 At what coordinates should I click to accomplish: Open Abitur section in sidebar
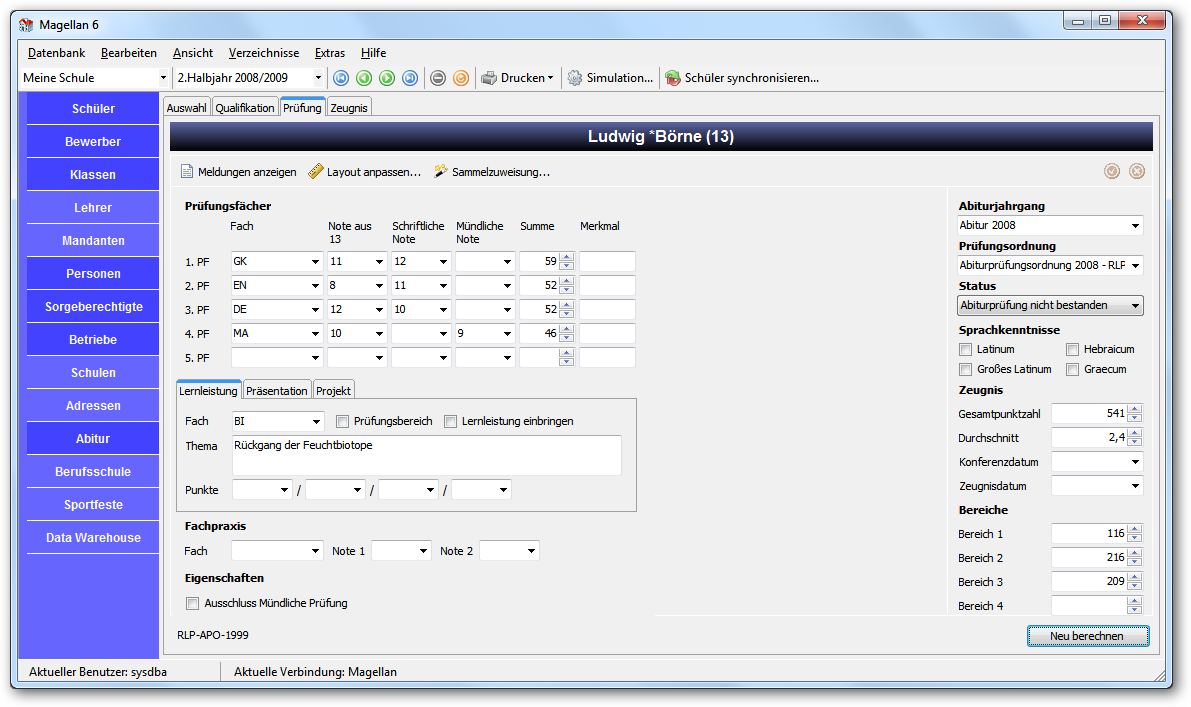click(x=93, y=439)
